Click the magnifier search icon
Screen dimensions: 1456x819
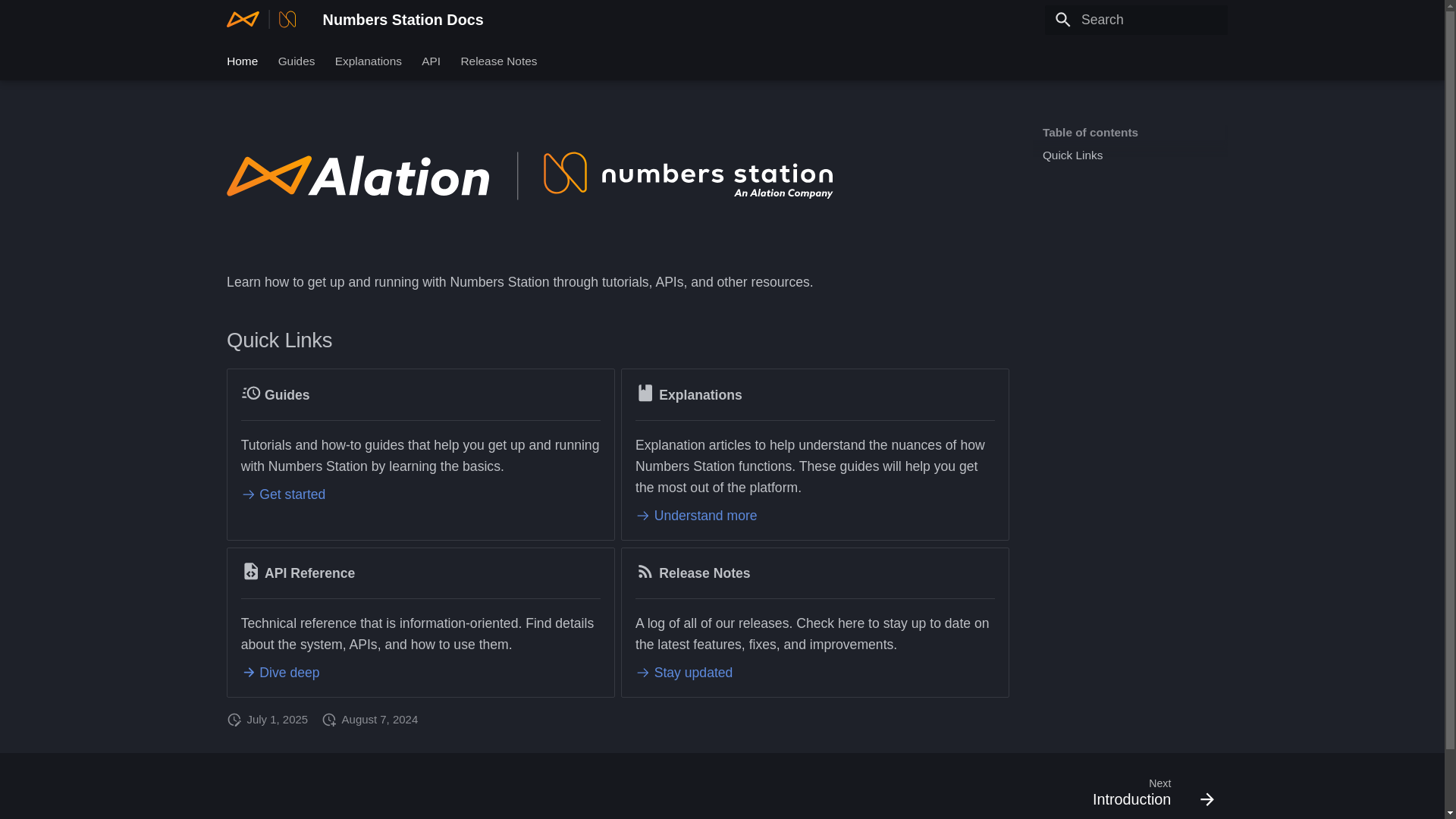tap(1062, 20)
